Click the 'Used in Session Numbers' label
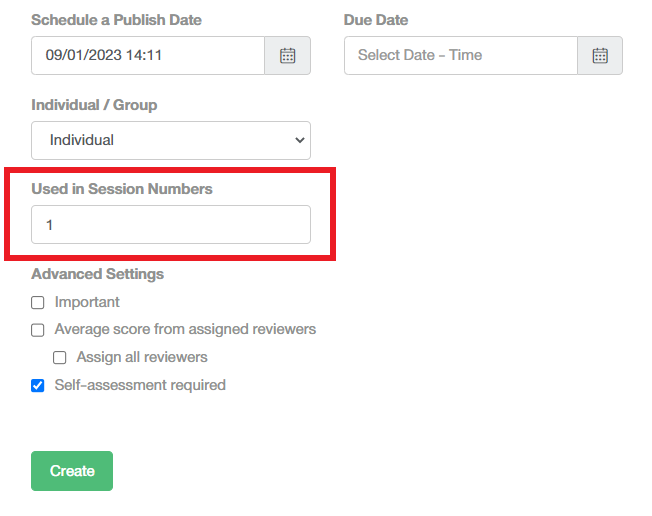 coord(122,189)
